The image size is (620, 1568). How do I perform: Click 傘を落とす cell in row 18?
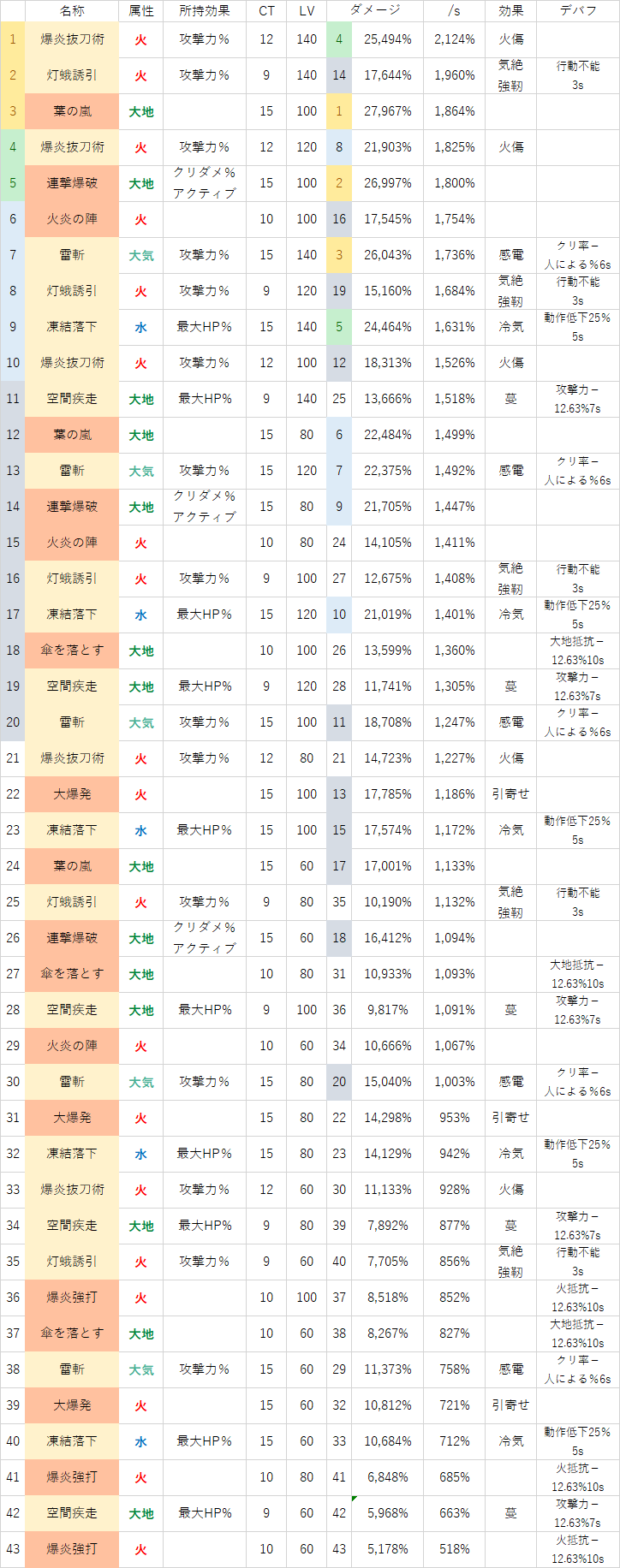click(72, 650)
